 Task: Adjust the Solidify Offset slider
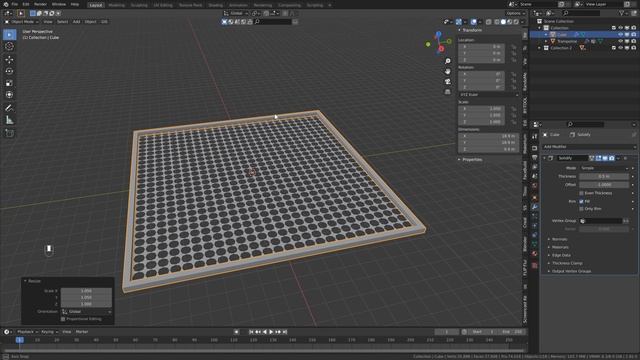pyautogui.click(x=604, y=184)
